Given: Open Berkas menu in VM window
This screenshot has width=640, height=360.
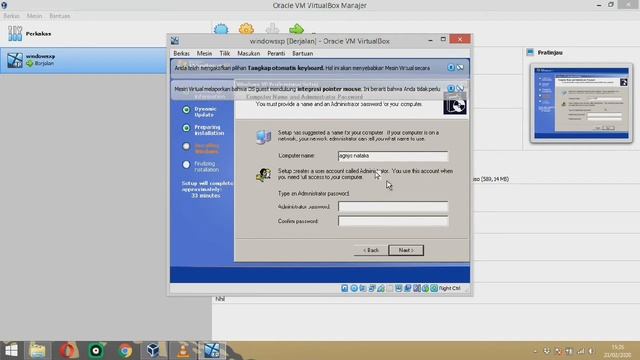Looking at the screenshot, I should [181, 53].
